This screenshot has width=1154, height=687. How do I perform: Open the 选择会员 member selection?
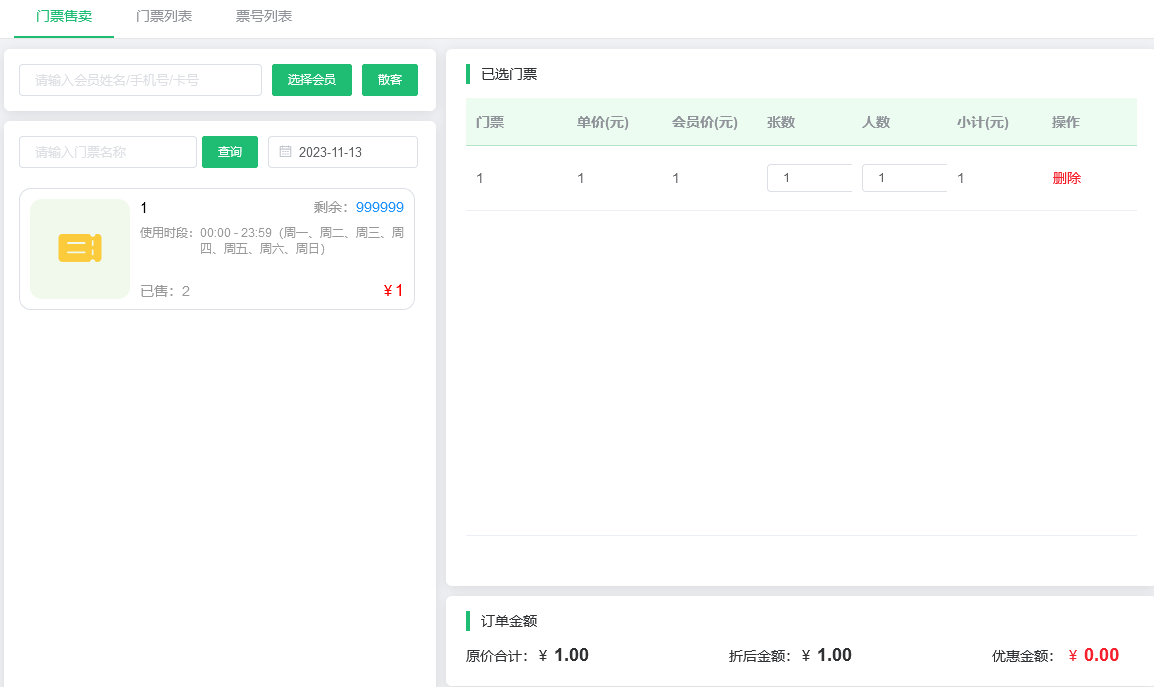coord(311,79)
